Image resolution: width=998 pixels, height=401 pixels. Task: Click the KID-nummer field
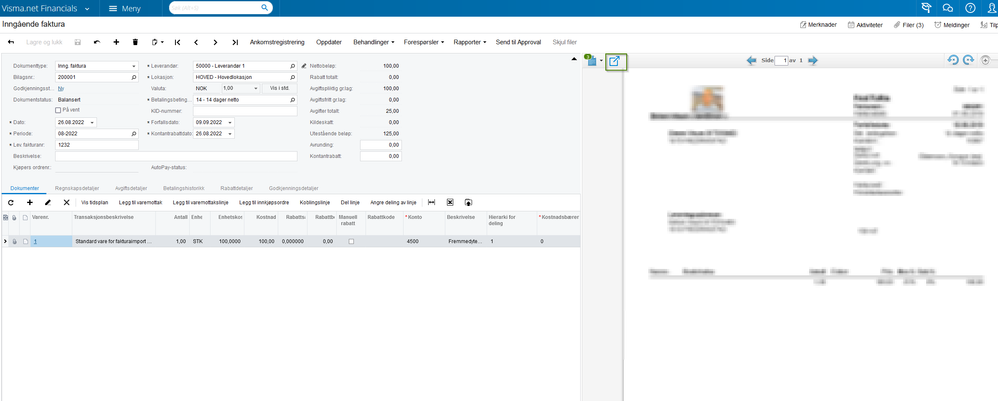pyautogui.click(x=245, y=111)
